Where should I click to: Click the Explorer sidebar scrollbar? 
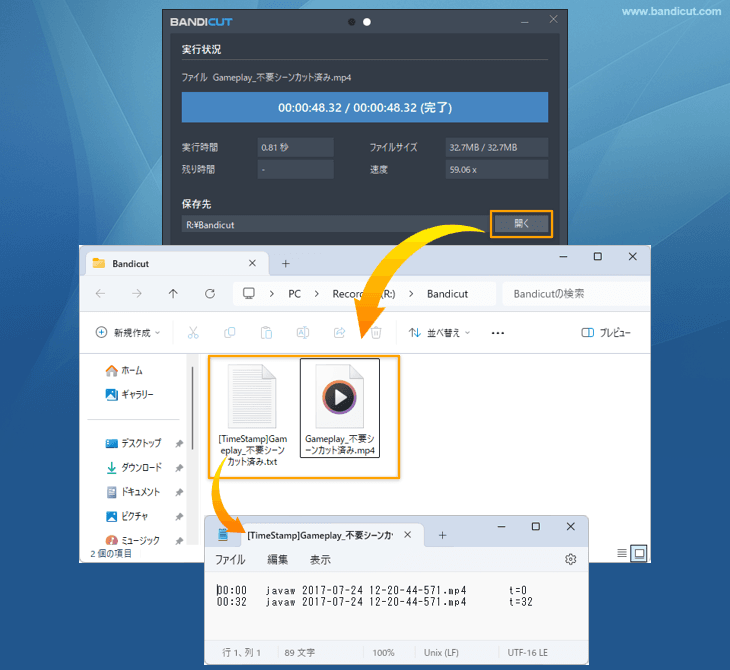click(x=192, y=408)
